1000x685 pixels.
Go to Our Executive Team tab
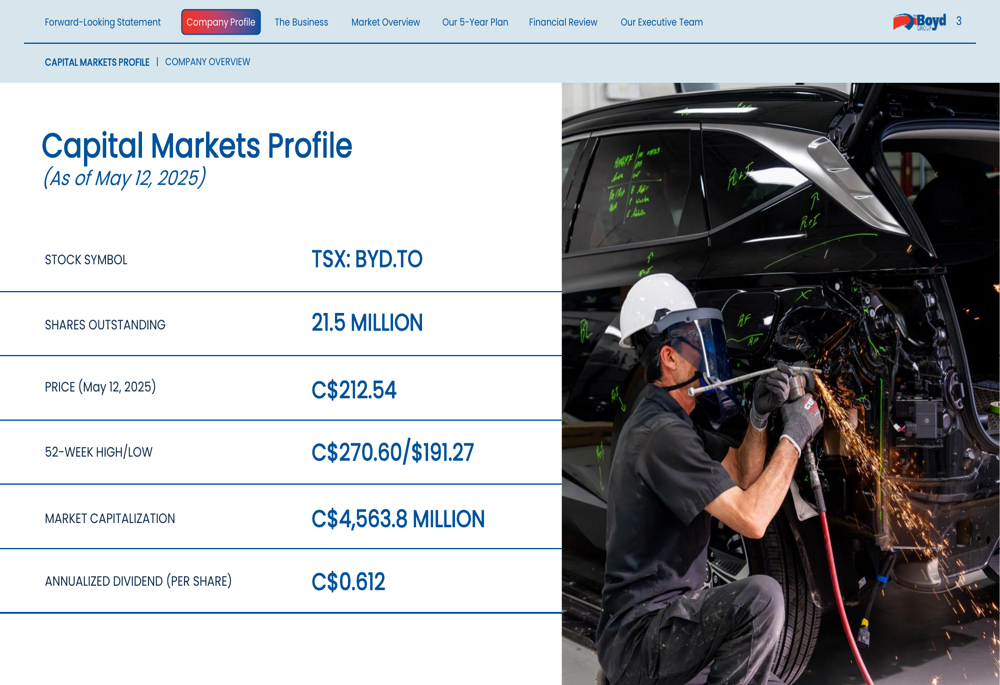(661, 22)
